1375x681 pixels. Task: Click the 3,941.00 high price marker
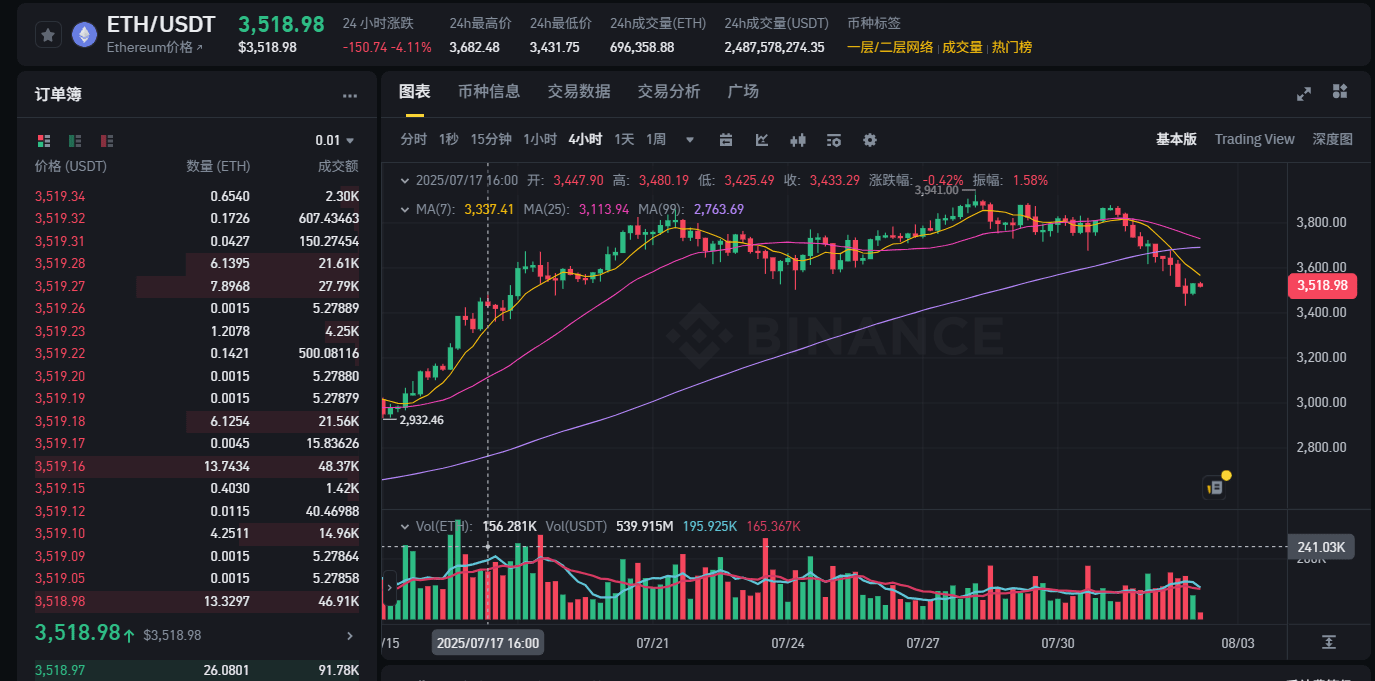[936, 190]
